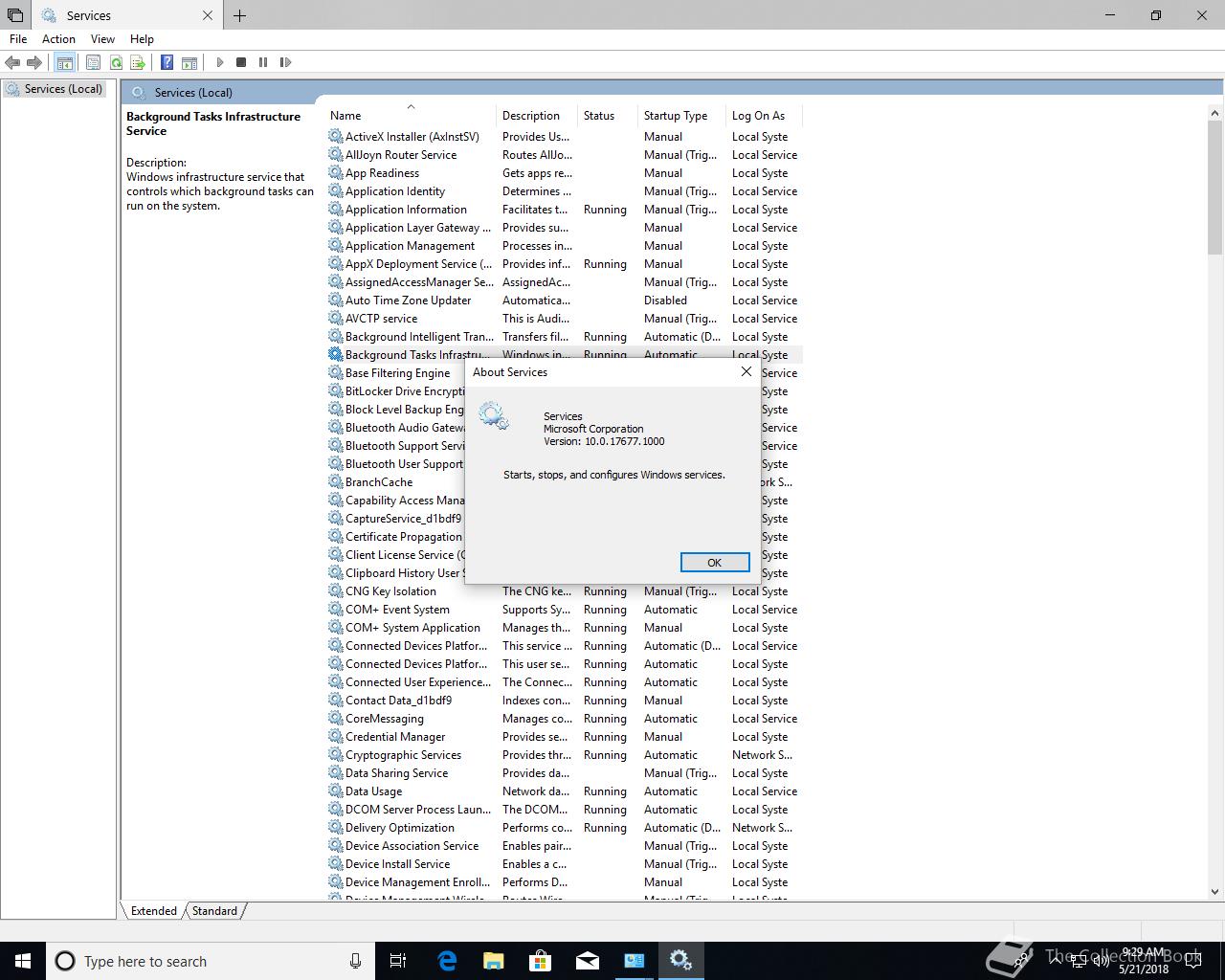Sort by the Name column header
This screenshot has width=1225, height=980.
[412, 115]
